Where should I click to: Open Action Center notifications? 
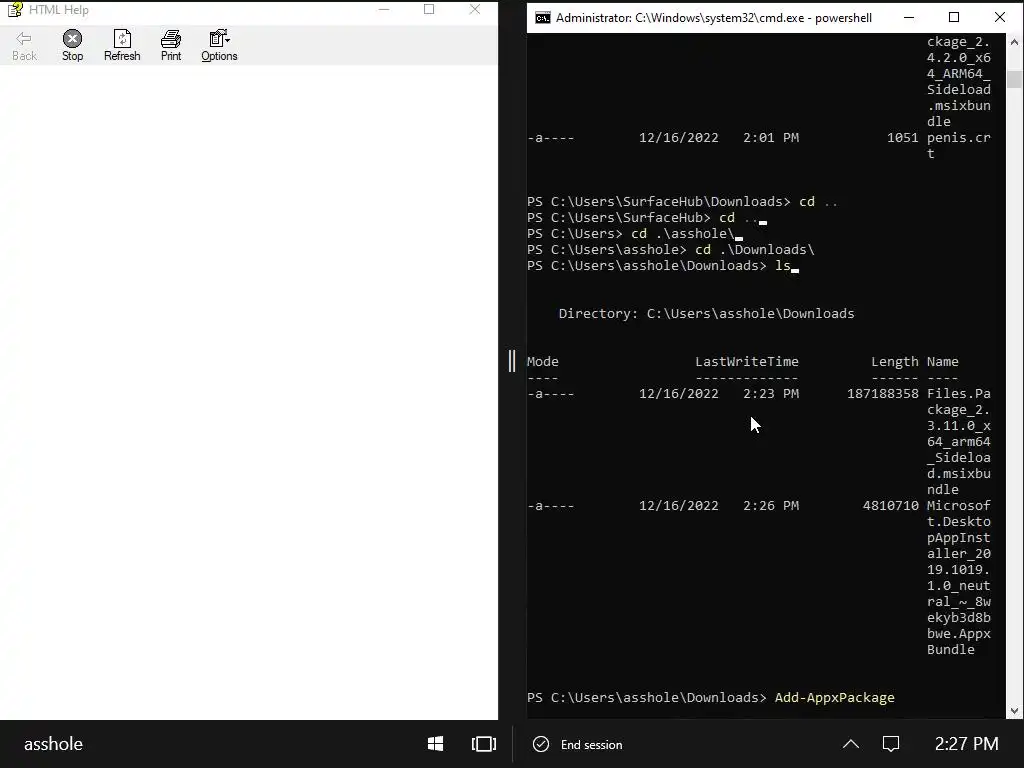pyautogui.click(x=891, y=744)
